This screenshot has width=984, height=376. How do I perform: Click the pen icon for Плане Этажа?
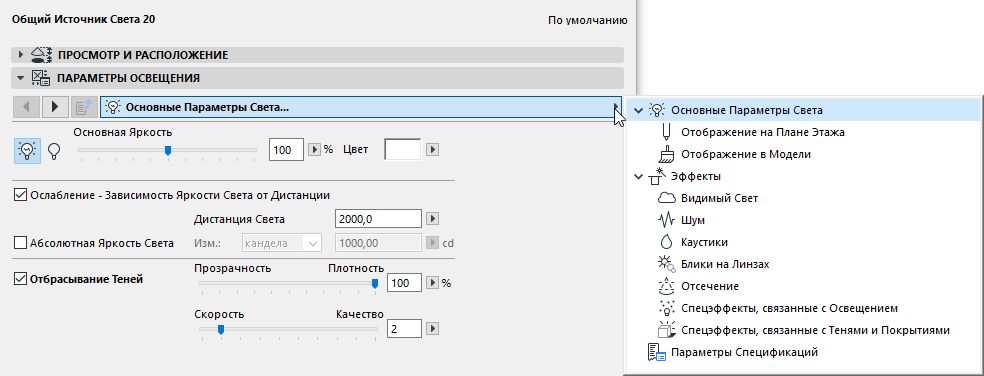666,132
